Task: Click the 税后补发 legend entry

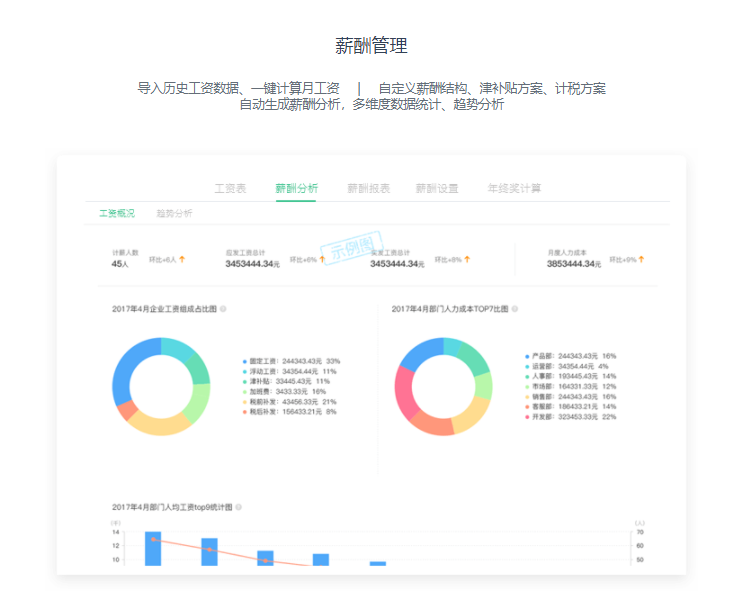Action: coord(289,412)
